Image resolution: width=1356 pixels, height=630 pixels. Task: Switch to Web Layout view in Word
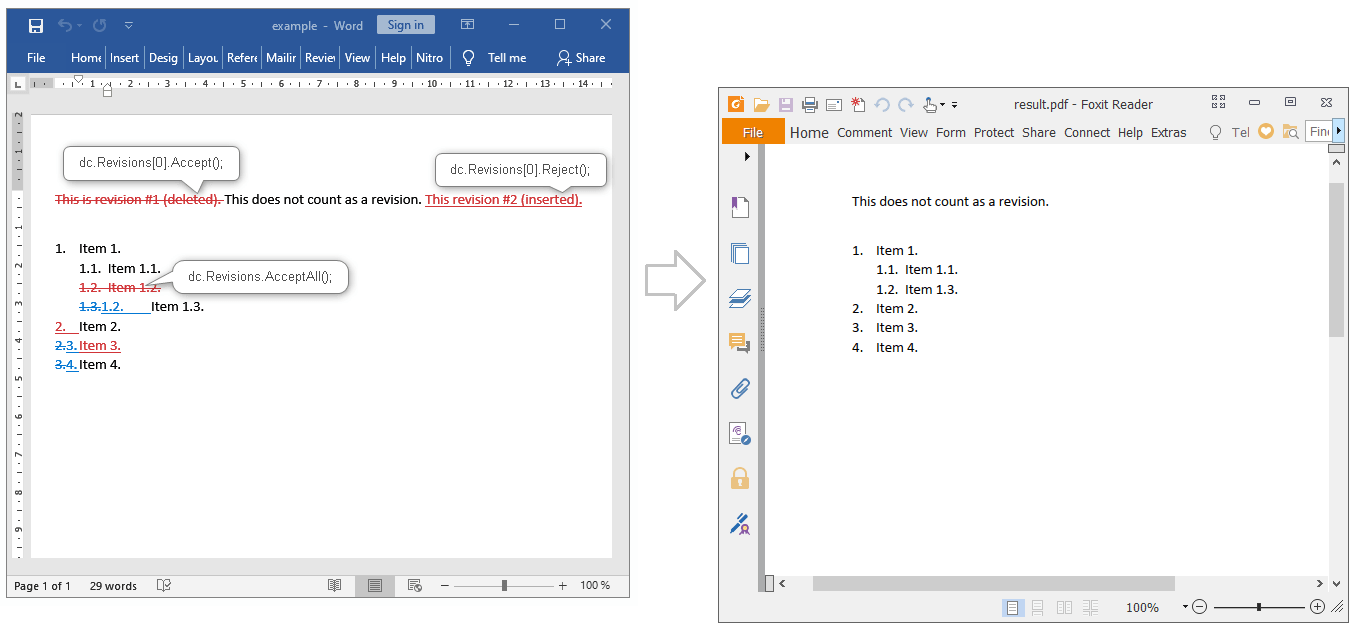[x=414, y=585]
